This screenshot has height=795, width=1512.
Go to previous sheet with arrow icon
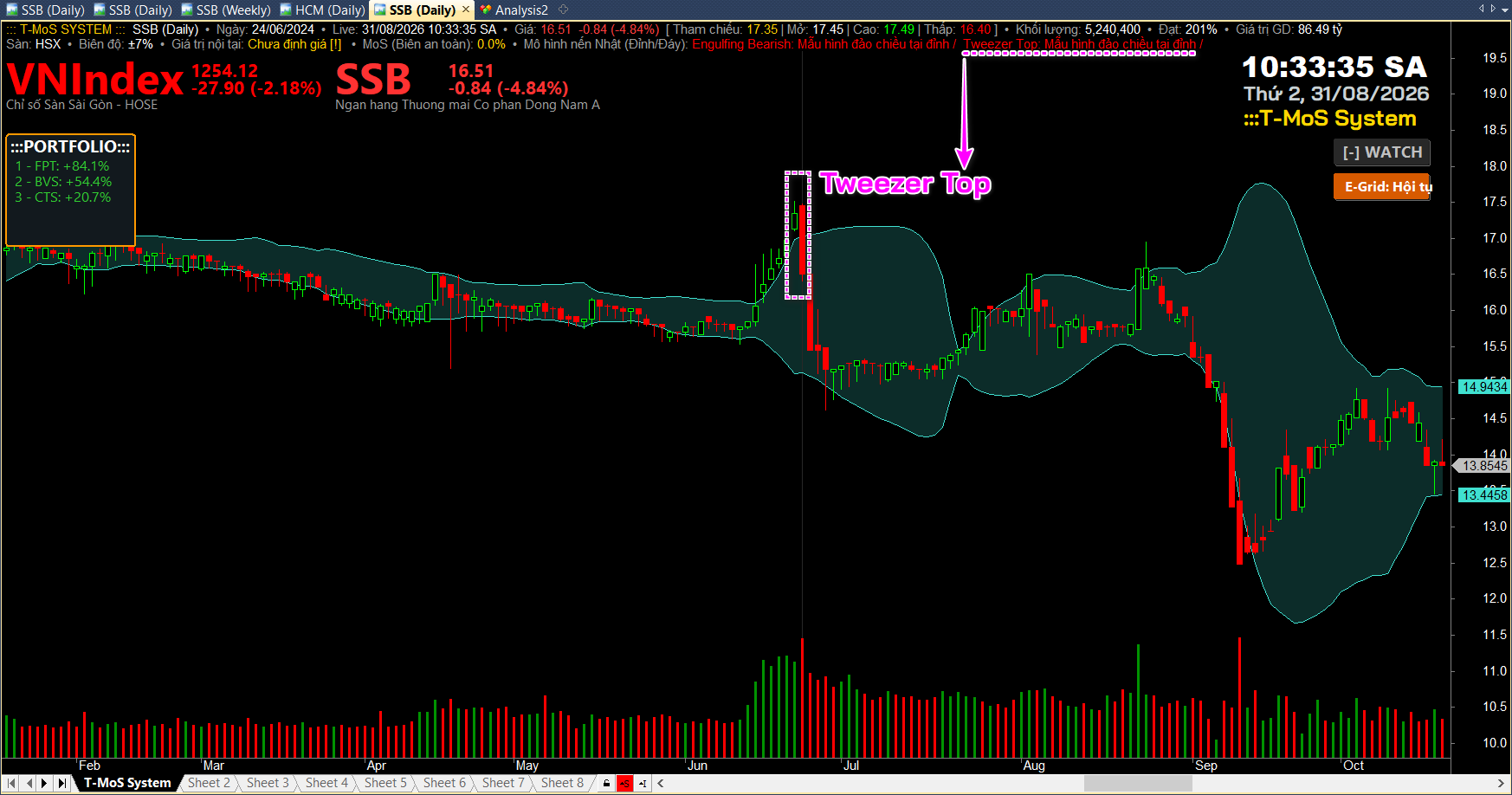[x=29, y=783]
